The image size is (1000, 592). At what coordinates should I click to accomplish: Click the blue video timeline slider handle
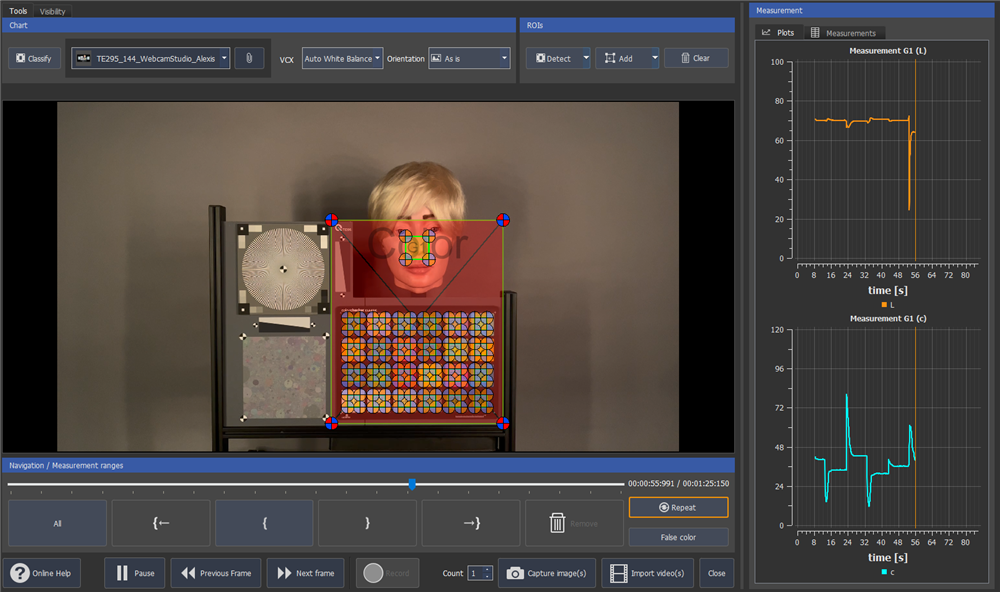tap(412, 485)
